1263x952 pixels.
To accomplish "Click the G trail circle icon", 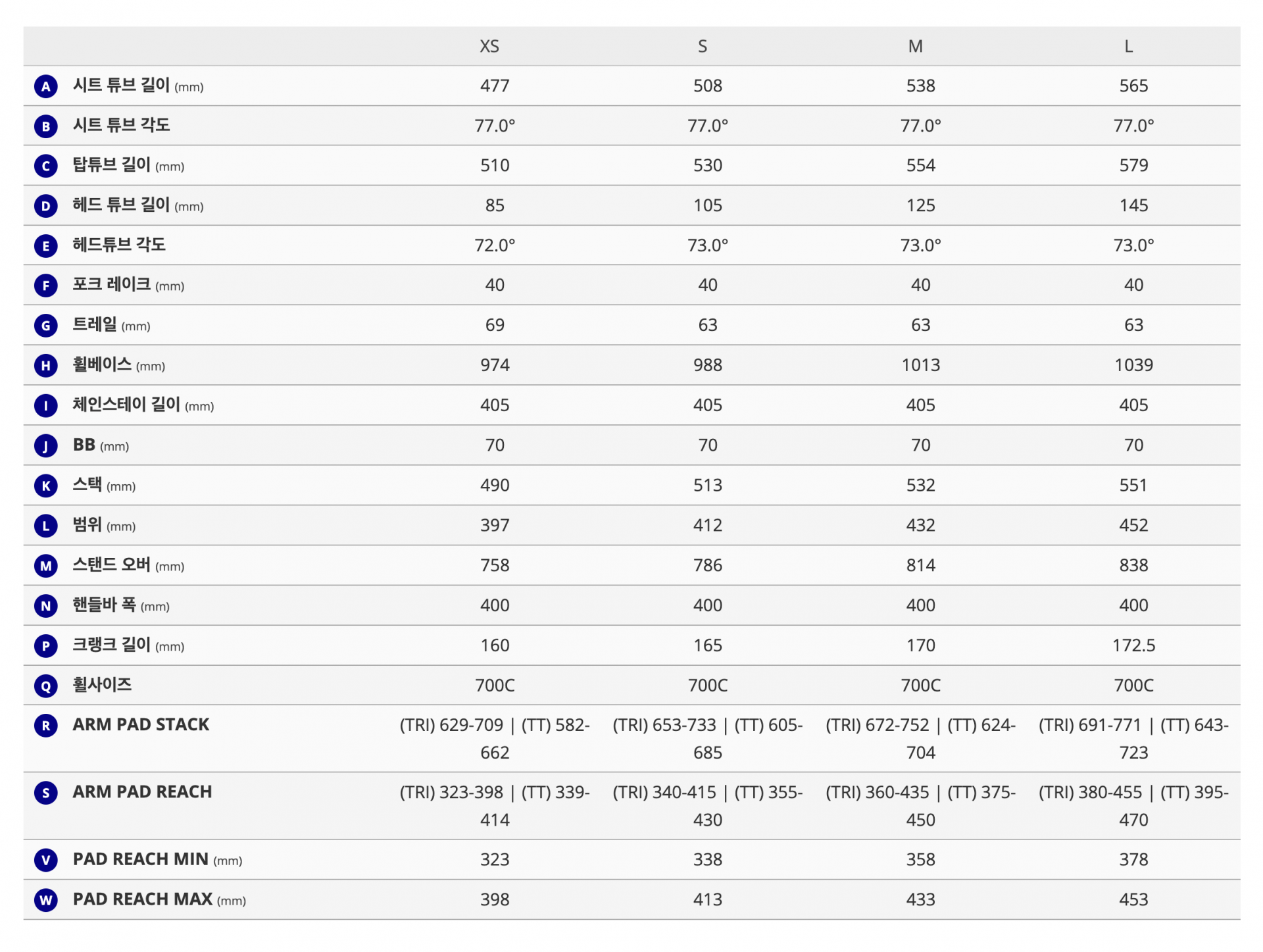I will (46, 326).
